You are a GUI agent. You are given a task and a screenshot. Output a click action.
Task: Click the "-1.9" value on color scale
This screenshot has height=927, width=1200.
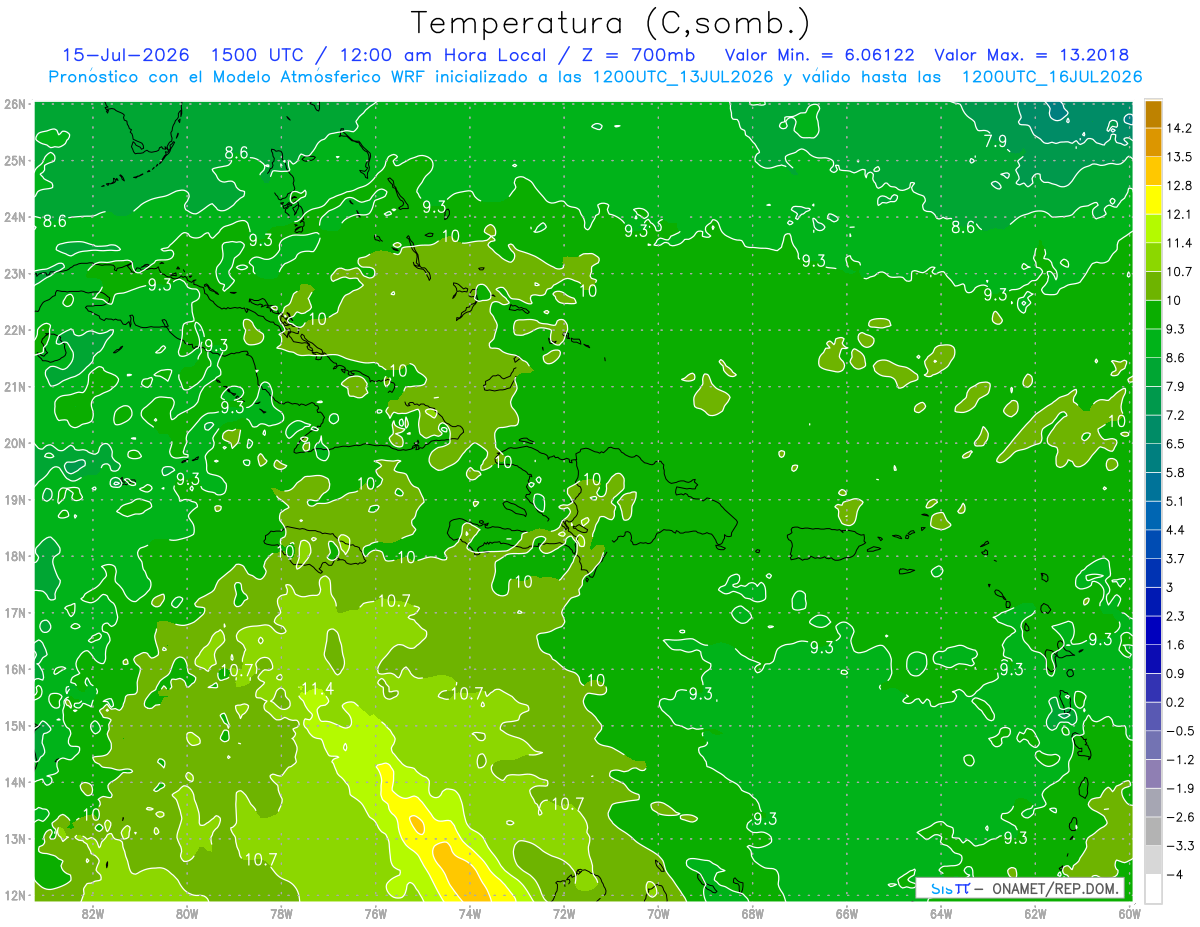point(1180,788)
